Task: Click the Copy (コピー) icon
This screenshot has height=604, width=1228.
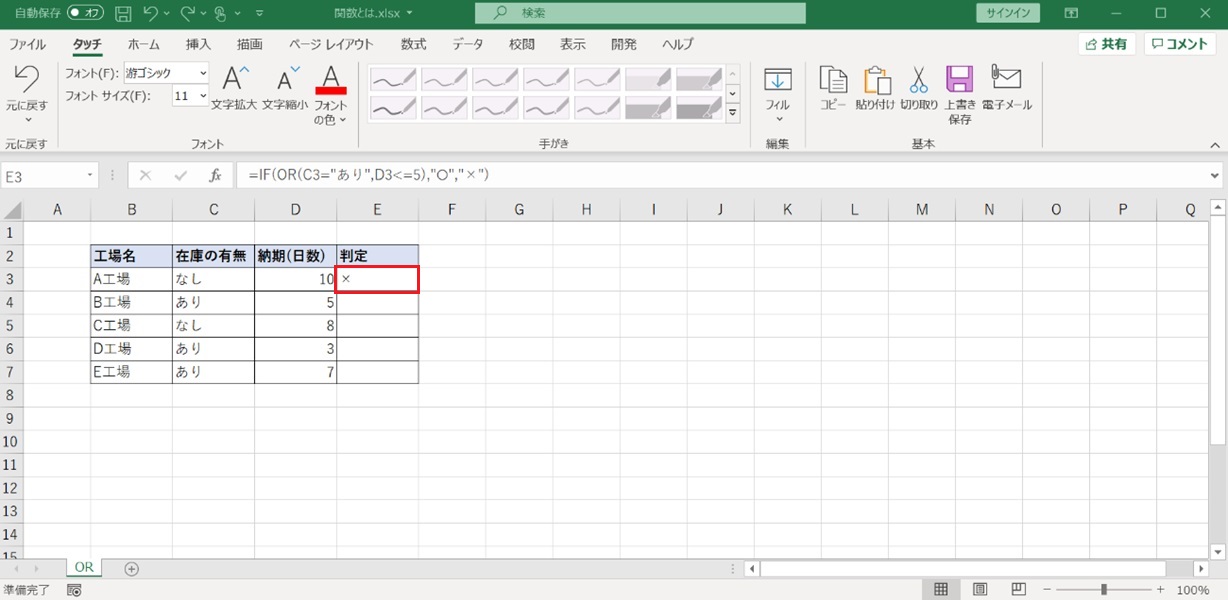Action: (833, 82)
